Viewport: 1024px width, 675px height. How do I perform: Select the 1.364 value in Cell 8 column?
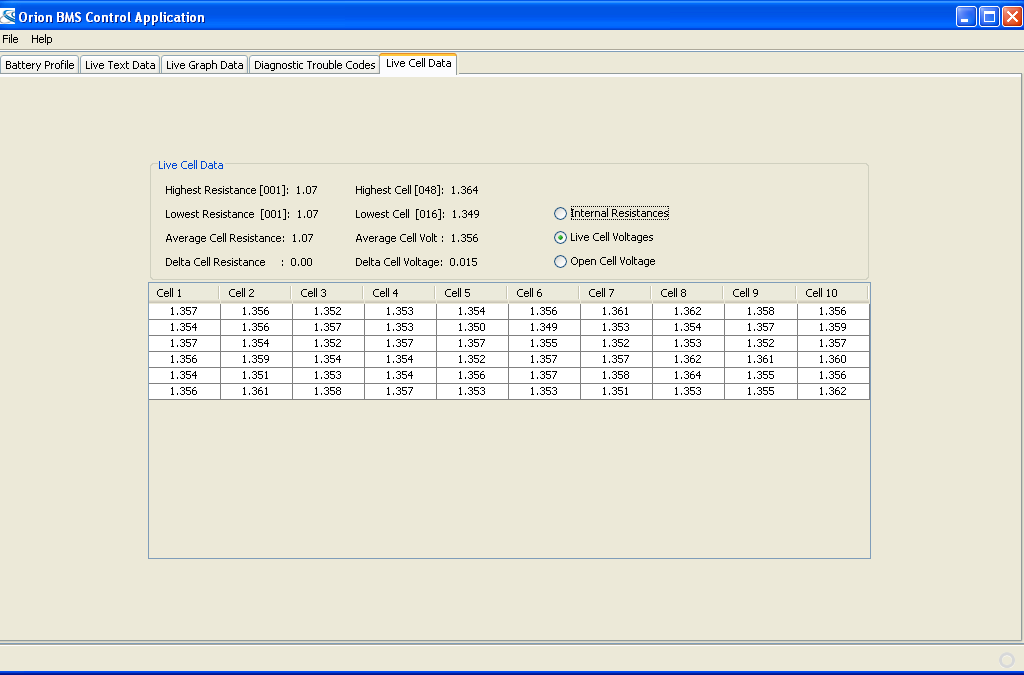coord(688,375)
